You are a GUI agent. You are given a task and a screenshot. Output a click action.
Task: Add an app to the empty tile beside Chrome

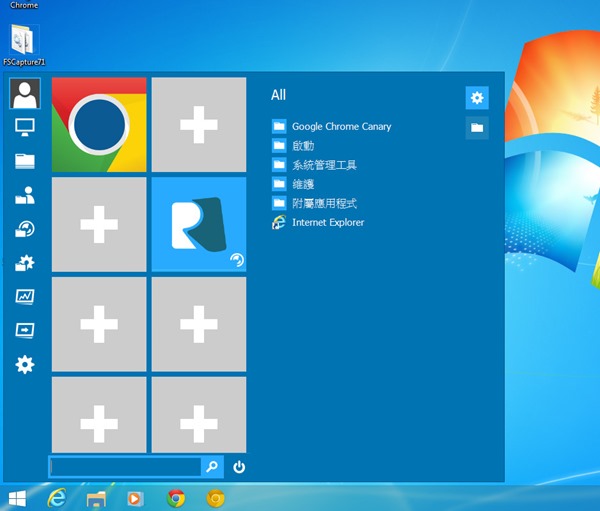[x=198, y=125]
